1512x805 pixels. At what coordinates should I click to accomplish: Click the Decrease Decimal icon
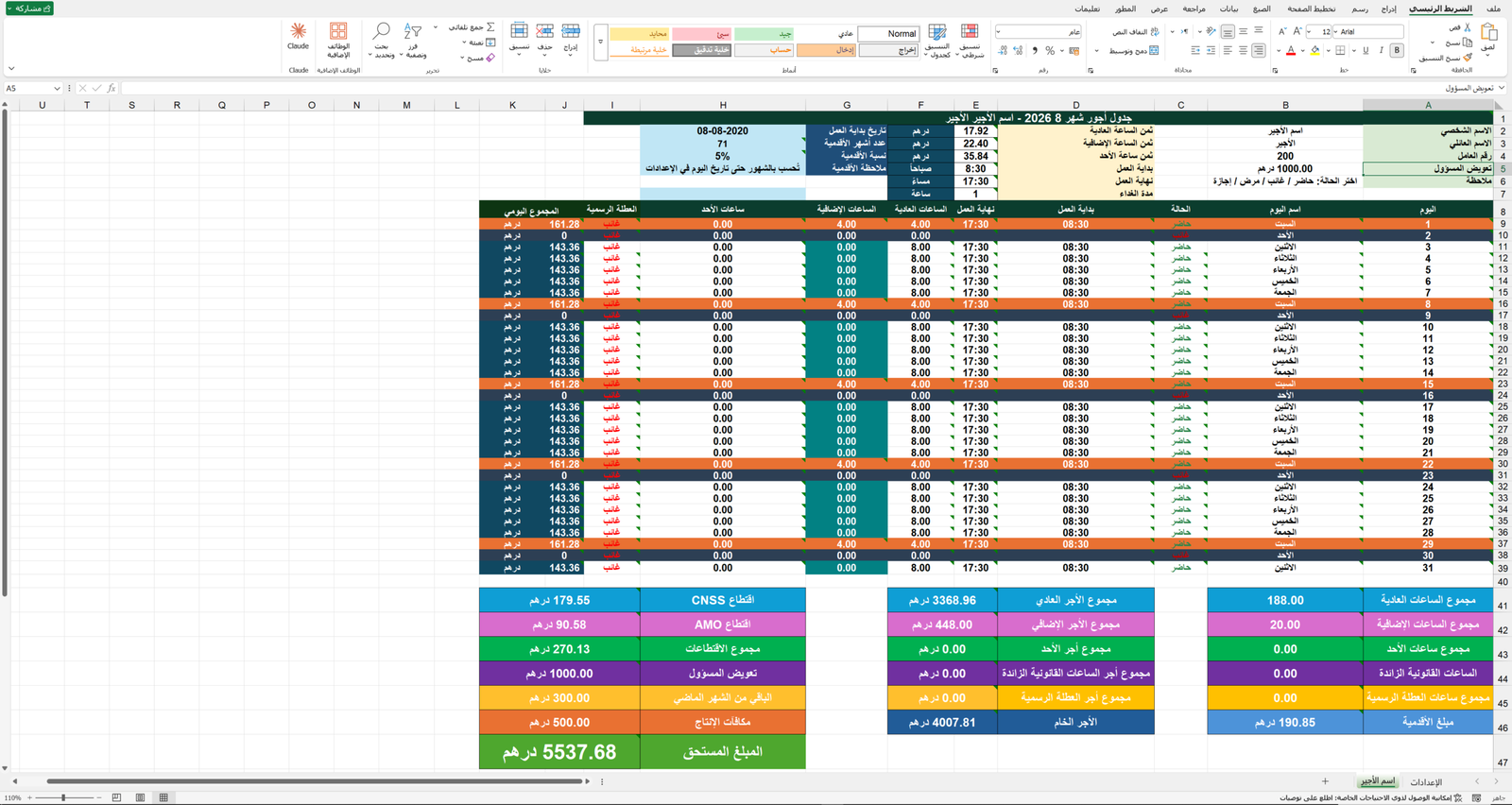coord(1003,50)
